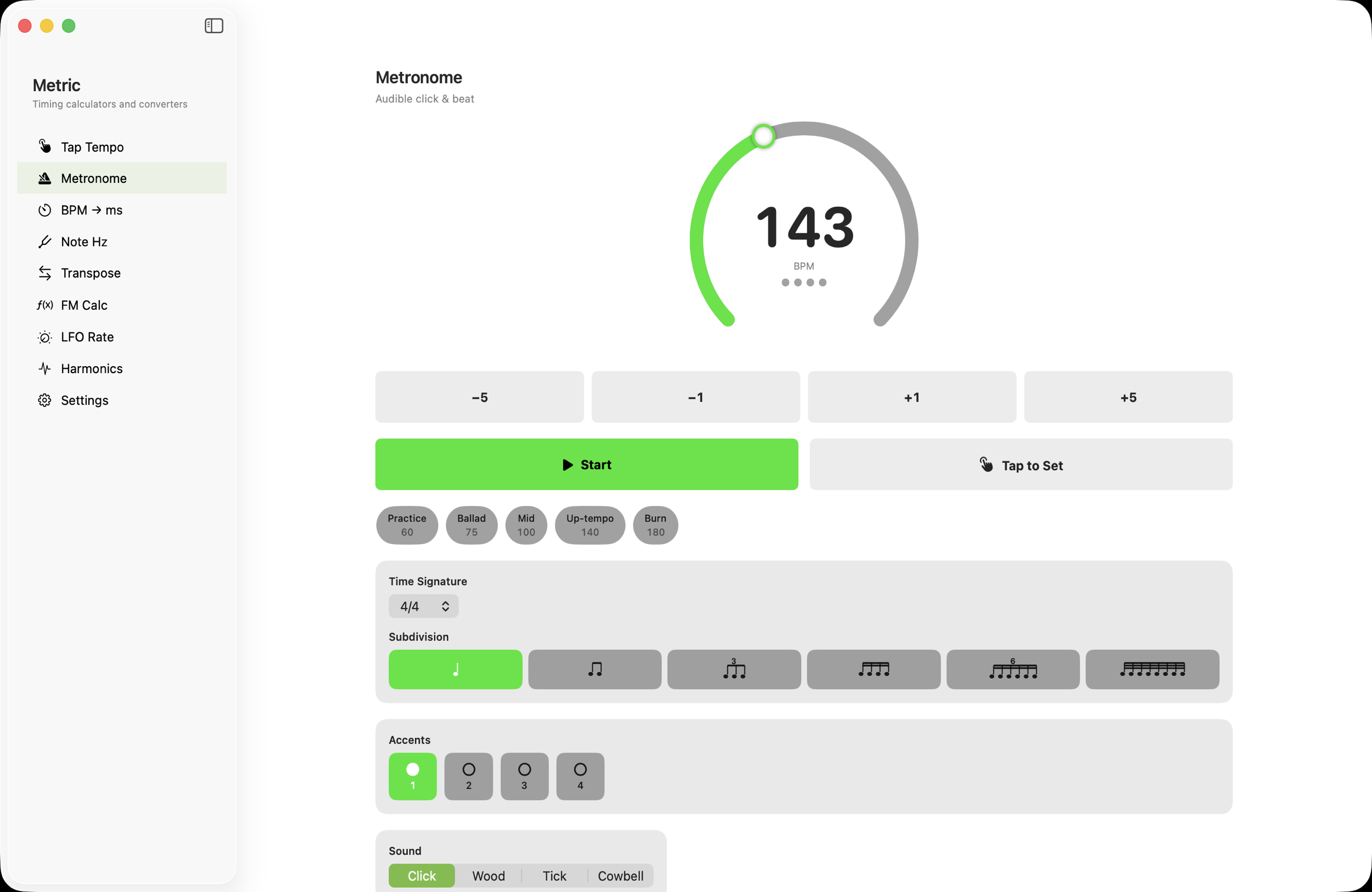Choose Burn 180 preset
This screenshot has width=1372, height=892.
tap(655, 525)
